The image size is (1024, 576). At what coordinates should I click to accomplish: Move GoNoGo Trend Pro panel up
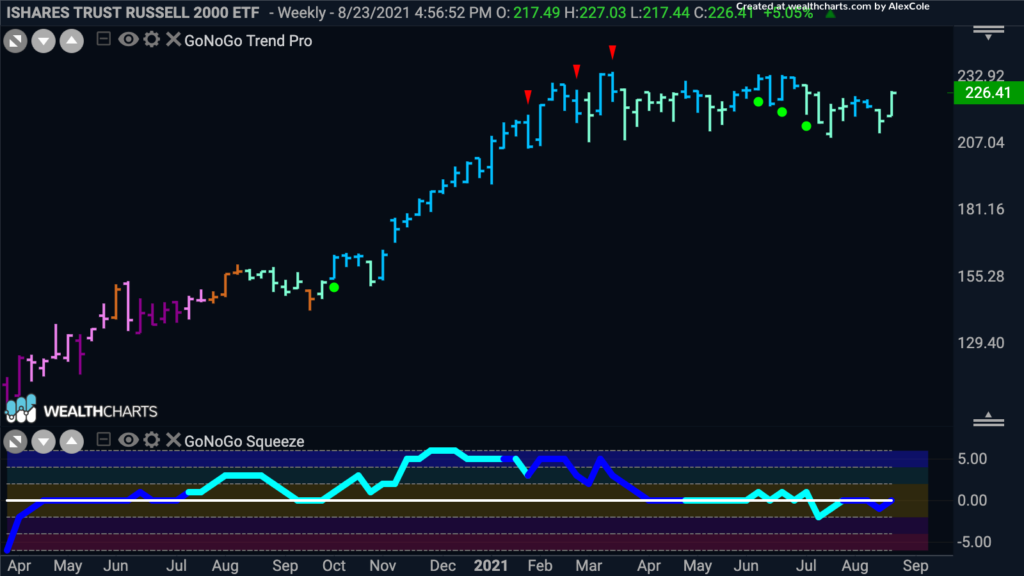pyautogui.click(x=72, y=41)
